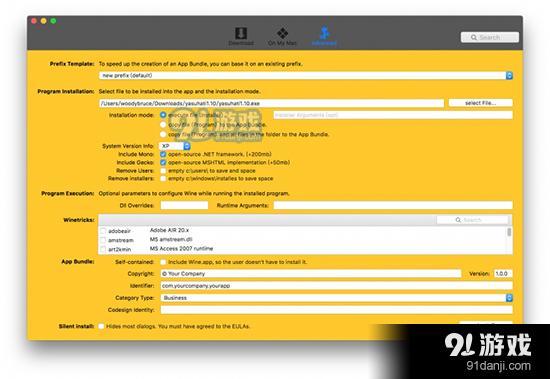Check the Remove Users option
This screenshot has width=550, height=379.
pyautogui.click(x=163, y=171)
